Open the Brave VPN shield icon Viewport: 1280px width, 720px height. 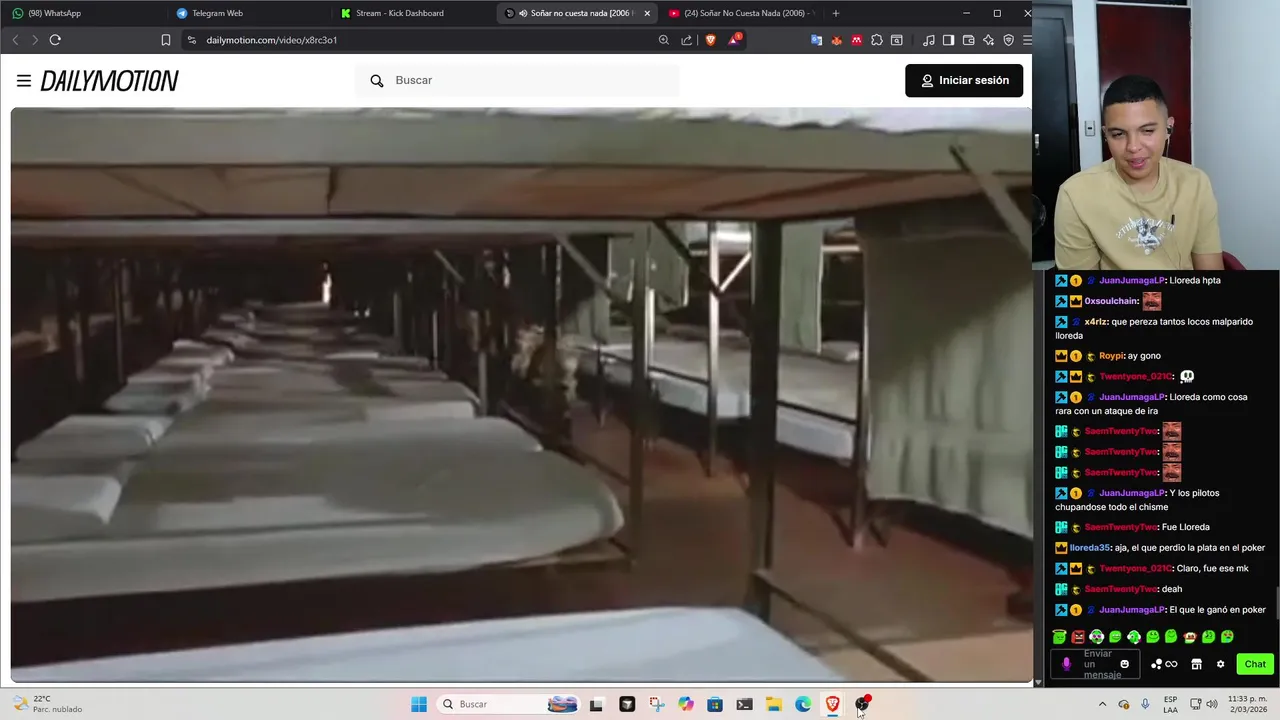[x=1009, y=40]
